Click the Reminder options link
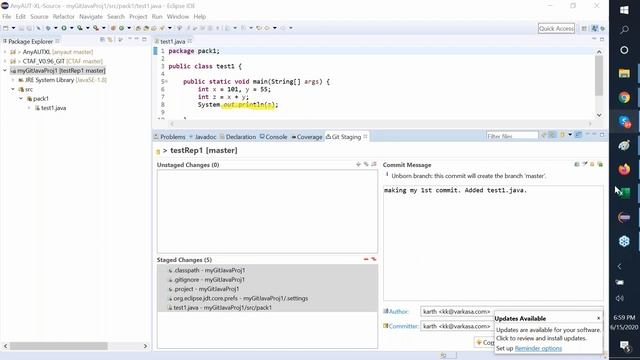Image resolution: width=640 pixels, height=360 pixels. pyautogui.click(x=538, y=348)
